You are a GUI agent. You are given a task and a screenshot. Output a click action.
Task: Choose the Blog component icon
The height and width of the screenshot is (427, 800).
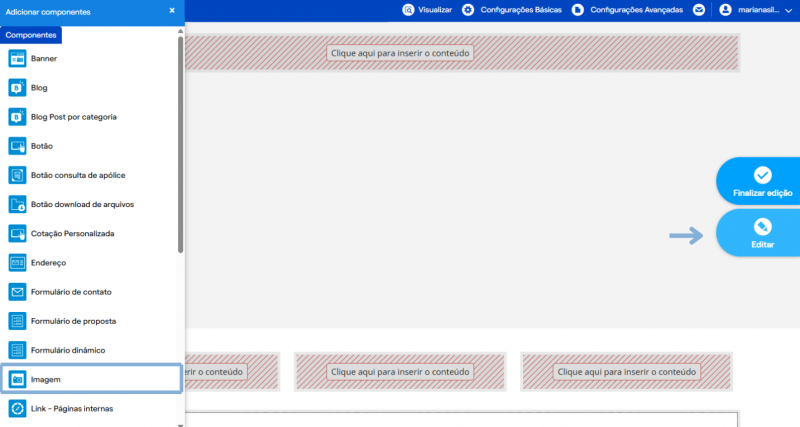coord(17,88)
